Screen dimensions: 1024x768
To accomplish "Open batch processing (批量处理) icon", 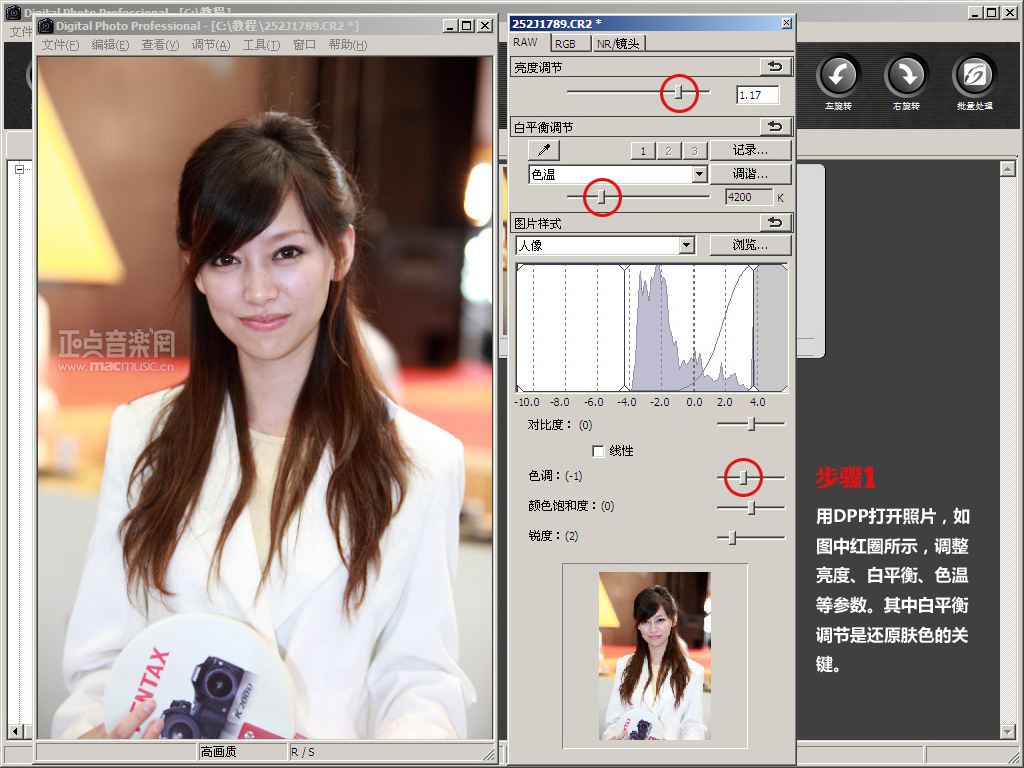I will point(973,75).
